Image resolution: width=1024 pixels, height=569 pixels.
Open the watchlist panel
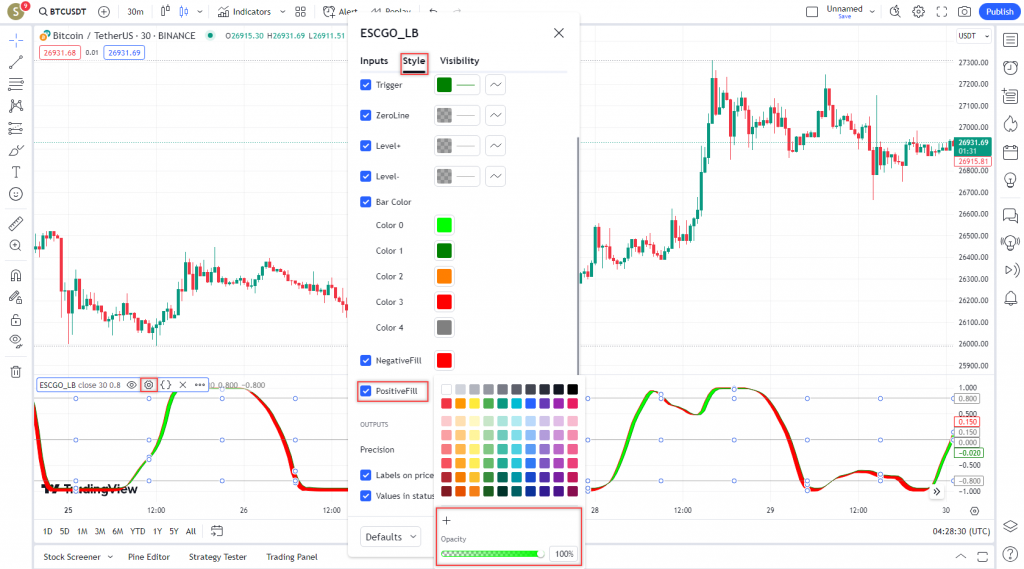1010,41
